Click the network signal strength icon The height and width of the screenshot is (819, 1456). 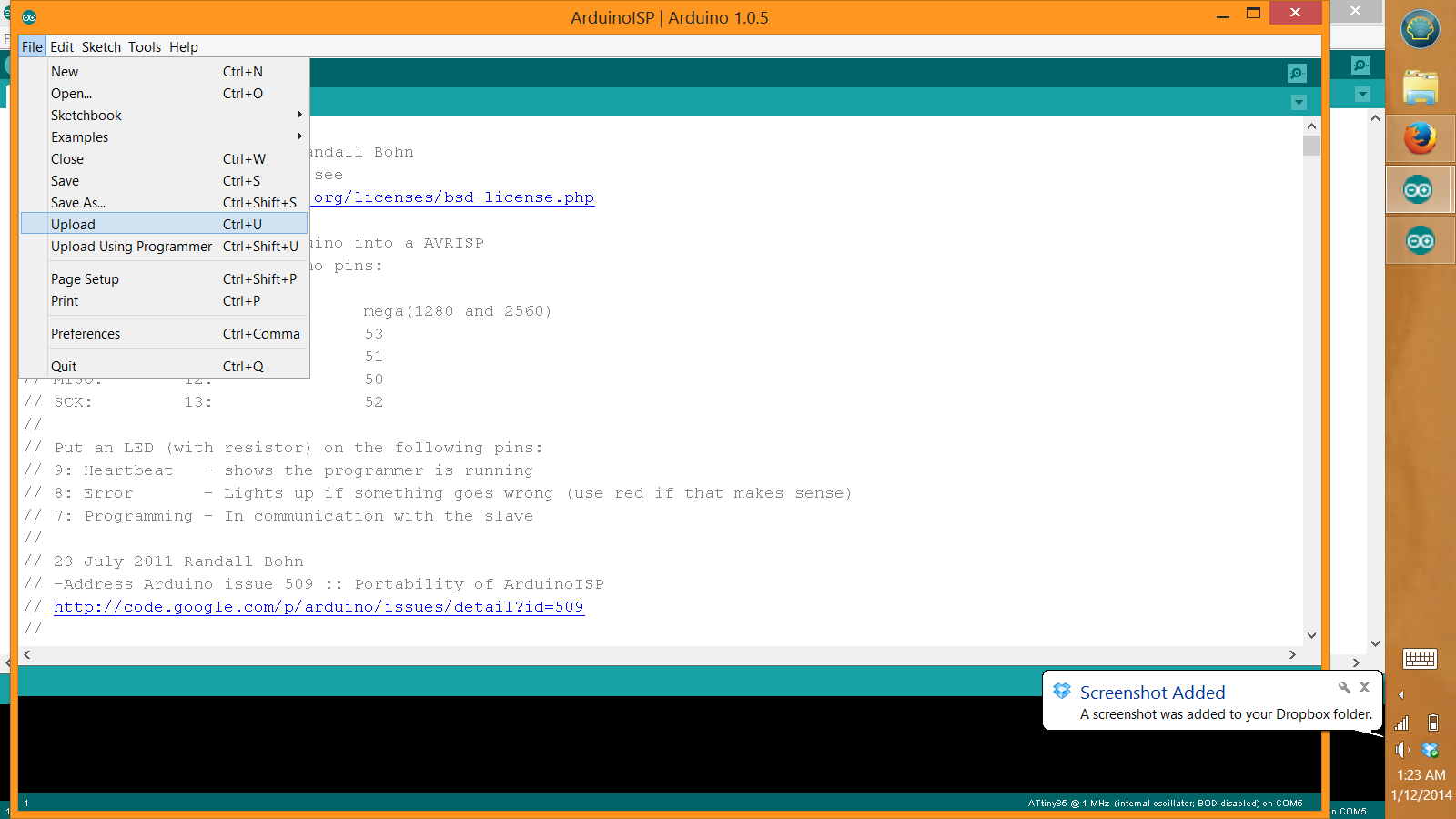1401,723
